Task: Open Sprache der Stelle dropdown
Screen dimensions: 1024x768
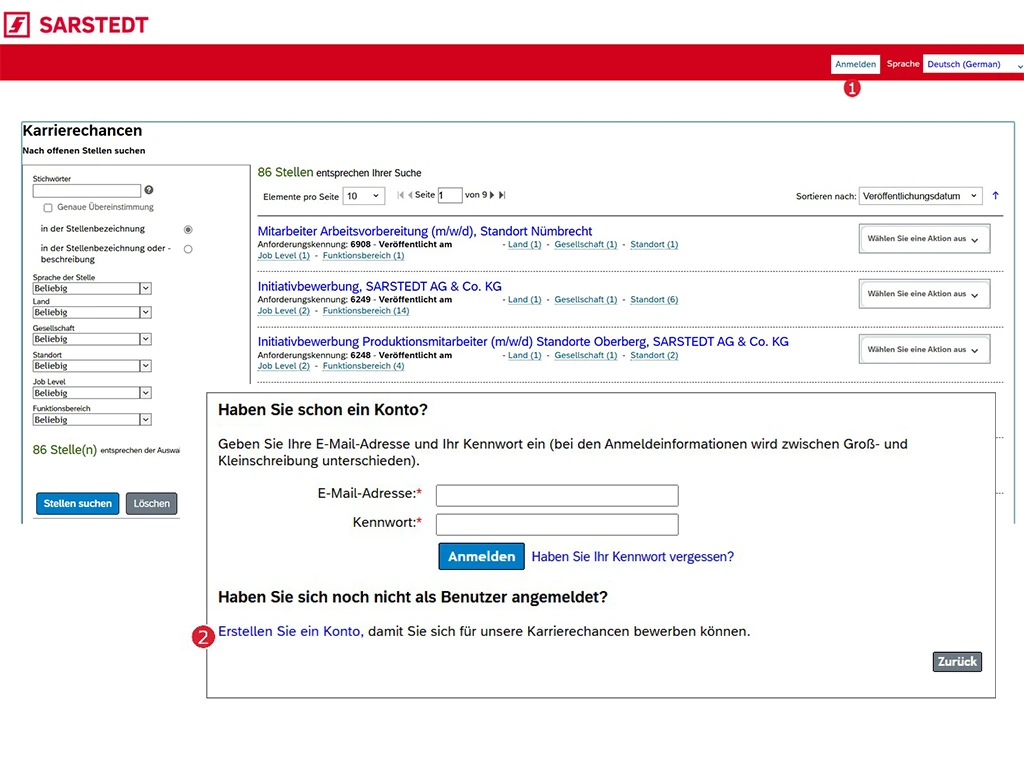Action: [92, 288]
